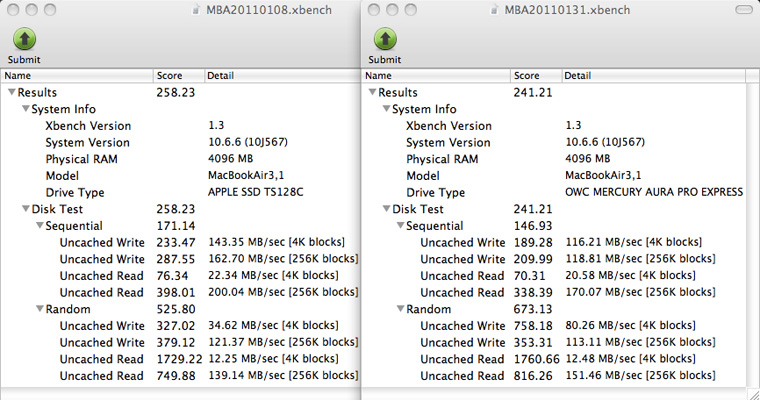Screen dimensions: 760x400
Task: Select Drive Type row showing OWC MERCURY AURA
Action: click(x=554, y=192)
